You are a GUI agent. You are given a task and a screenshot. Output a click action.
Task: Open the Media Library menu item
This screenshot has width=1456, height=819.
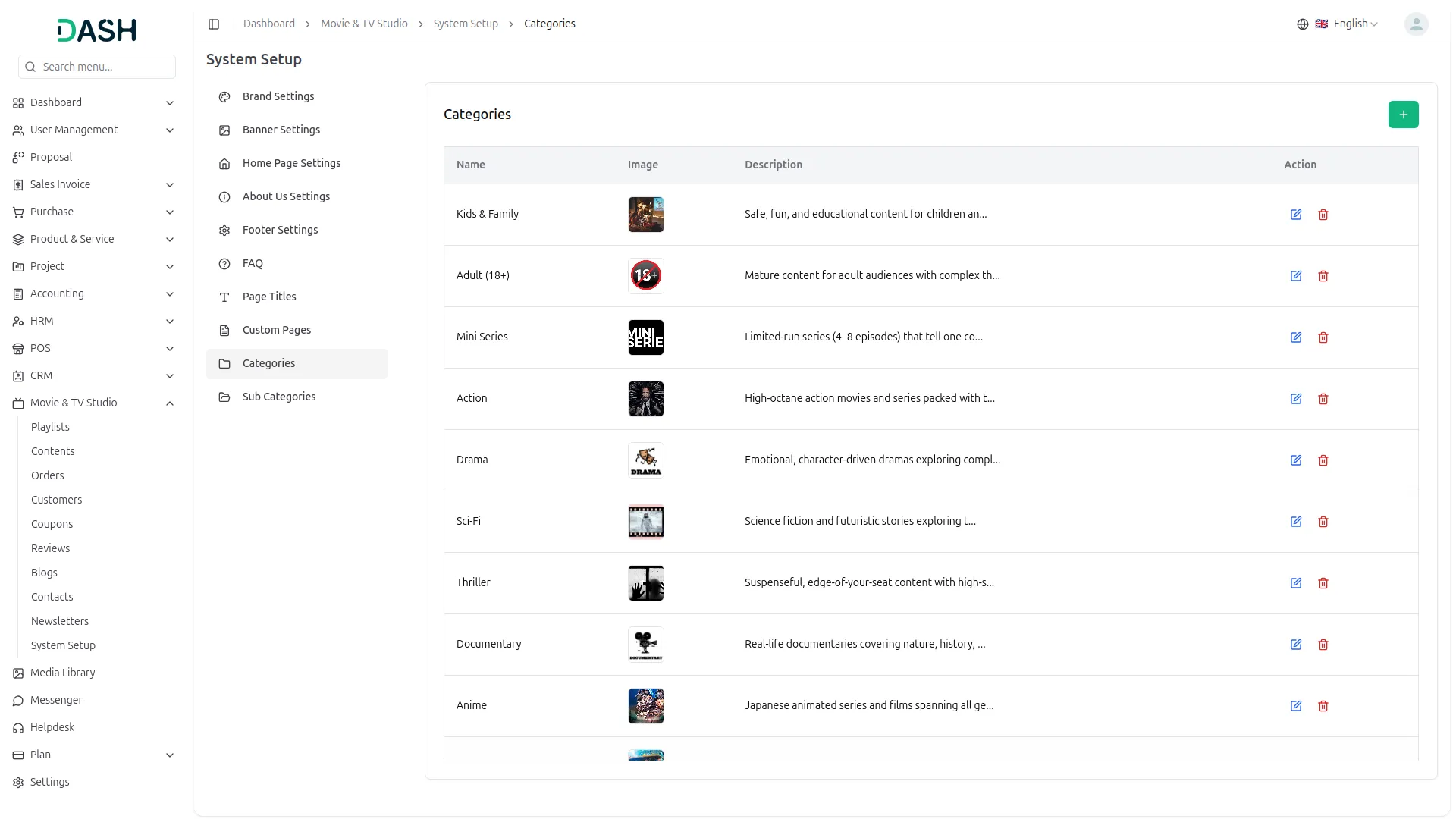click(x=62, y=673)
